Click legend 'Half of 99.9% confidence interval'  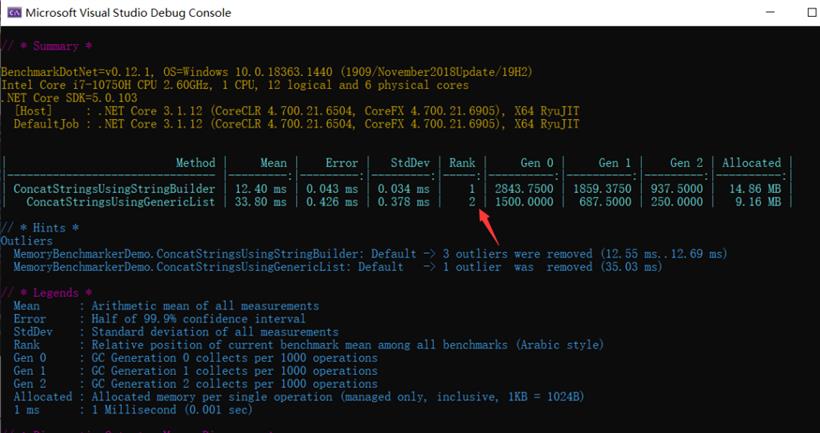(198, 319)
